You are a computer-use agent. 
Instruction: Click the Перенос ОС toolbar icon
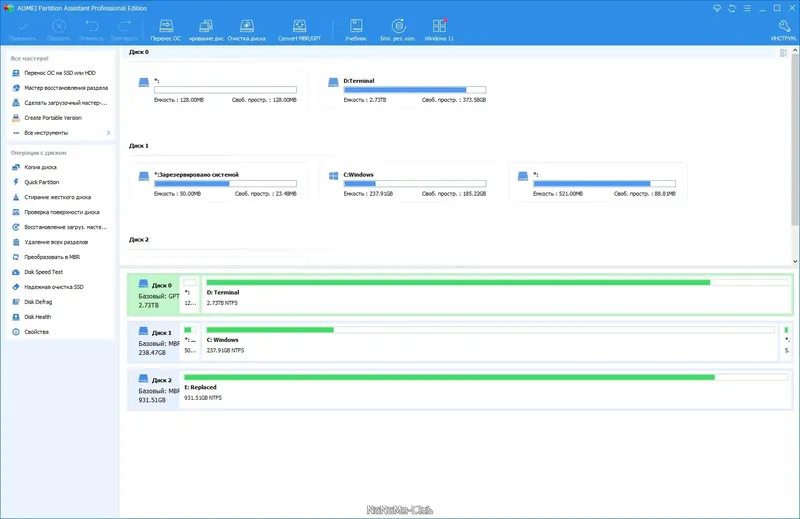(166, 30)
